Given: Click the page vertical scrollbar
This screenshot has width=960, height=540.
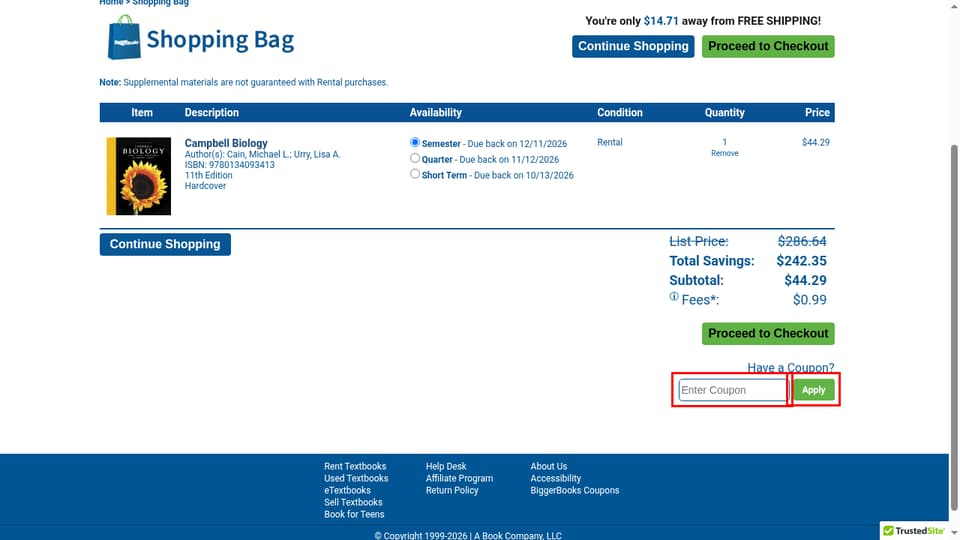Looking at the screenshot, I should coord(954,328).
